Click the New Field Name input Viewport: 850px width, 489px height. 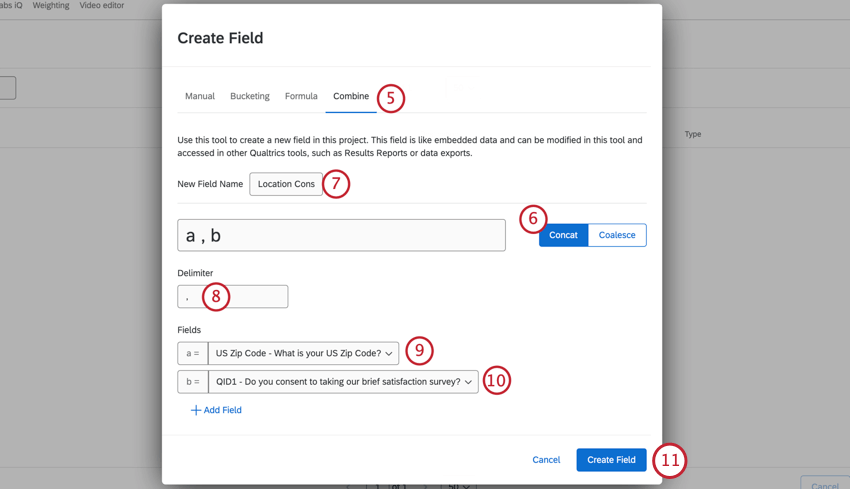[286, 184]
